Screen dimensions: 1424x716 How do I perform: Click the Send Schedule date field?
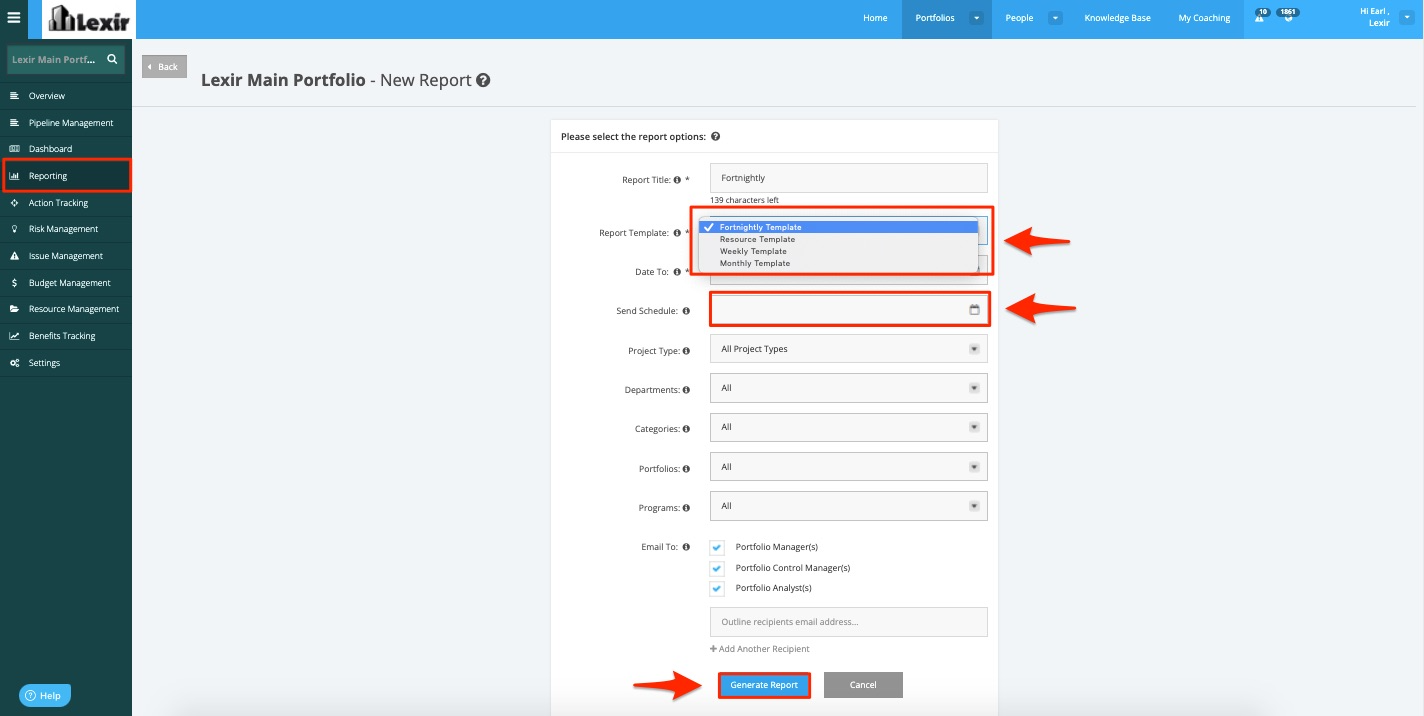coord(848,310)
